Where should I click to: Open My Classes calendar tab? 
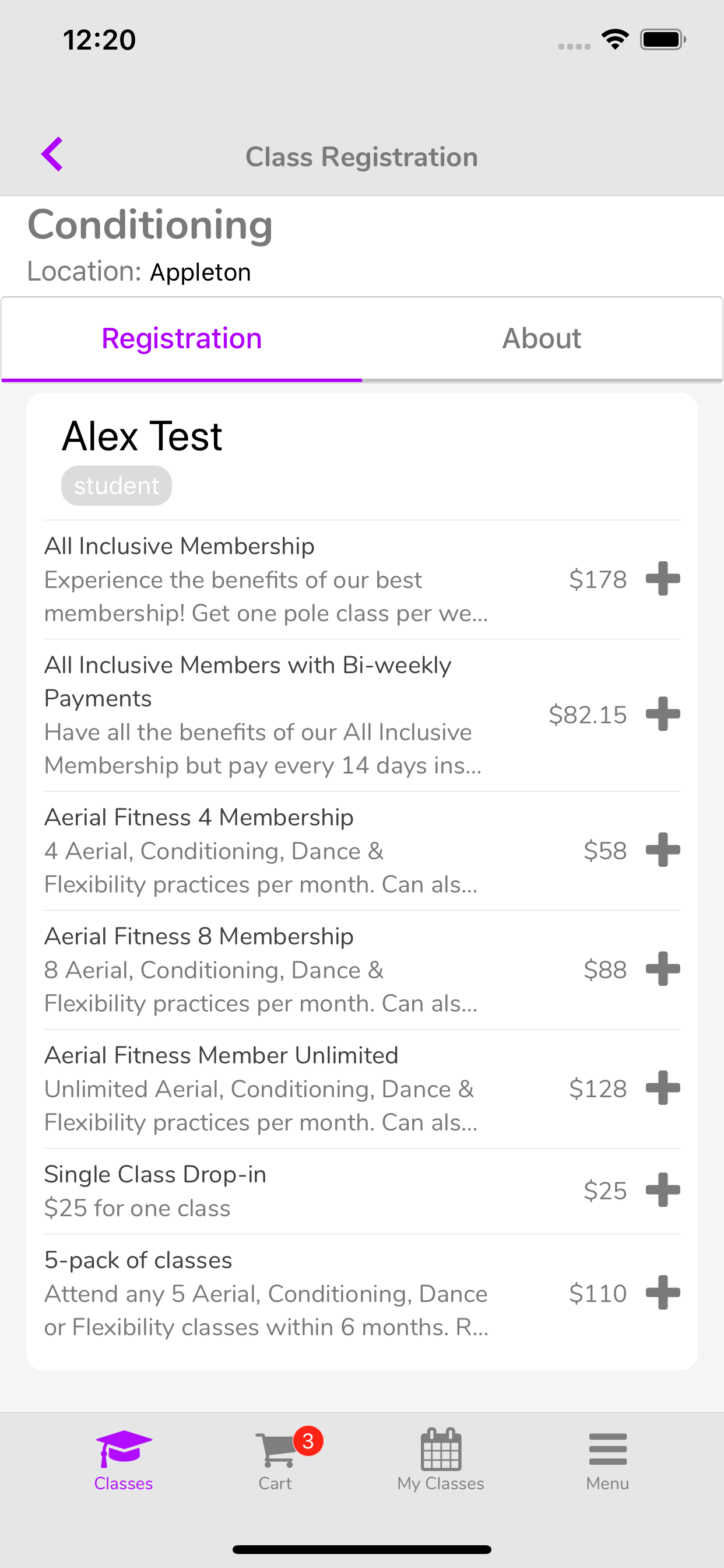(441, 1459)
